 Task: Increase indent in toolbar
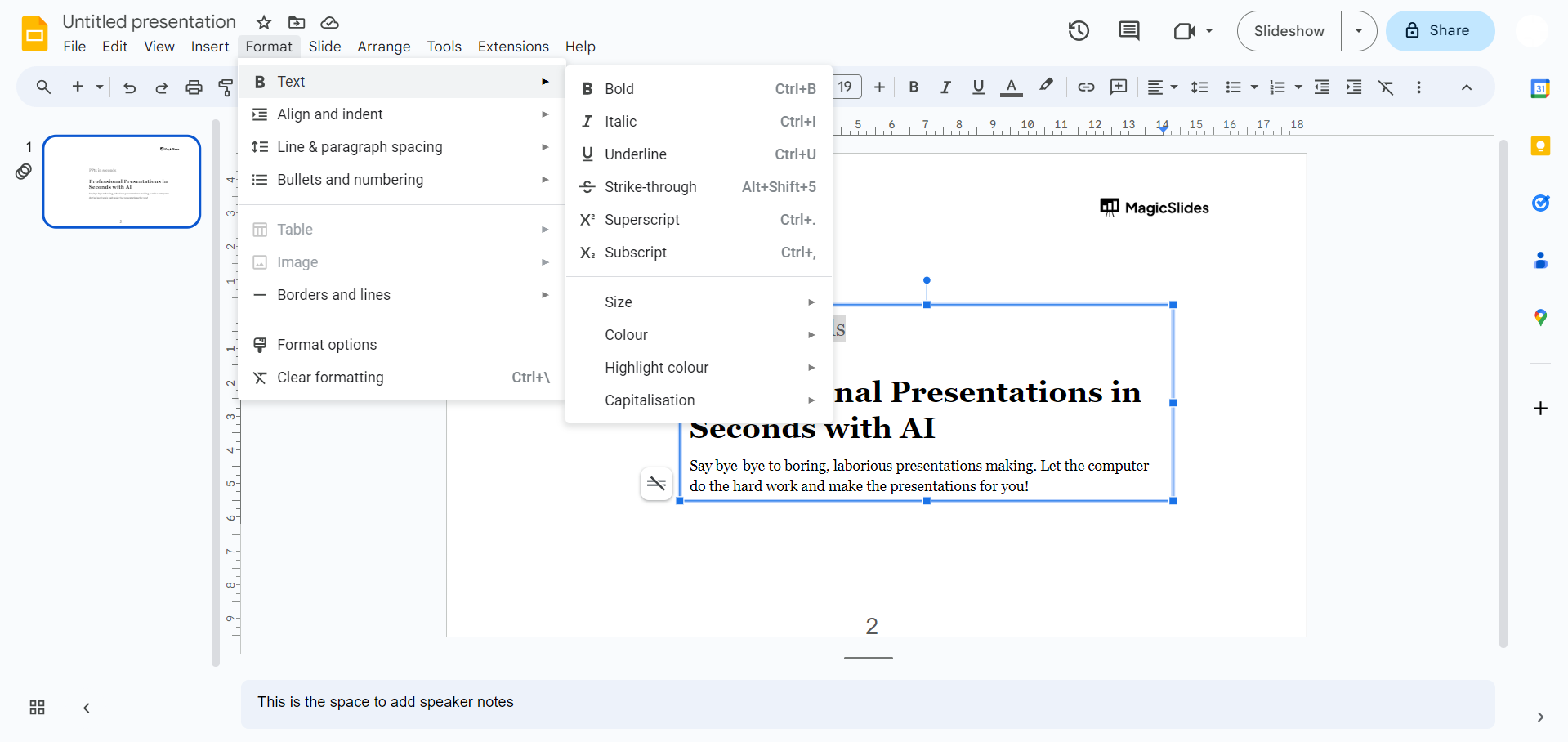(1354, 87)
